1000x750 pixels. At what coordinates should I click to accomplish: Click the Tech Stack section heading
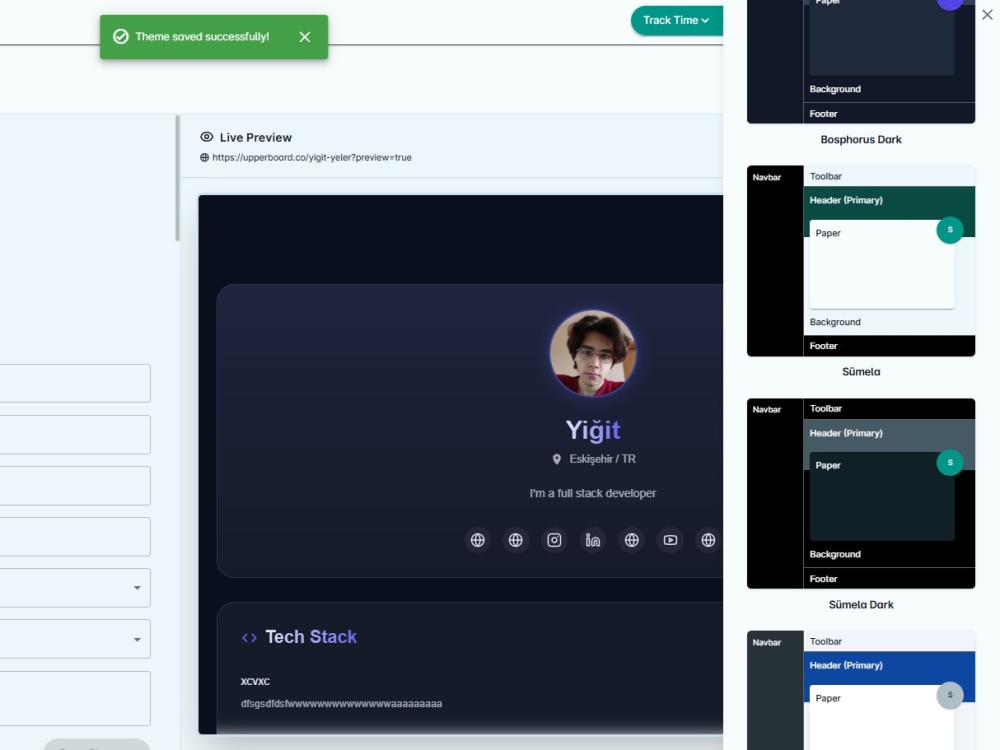tap(311, 637)
